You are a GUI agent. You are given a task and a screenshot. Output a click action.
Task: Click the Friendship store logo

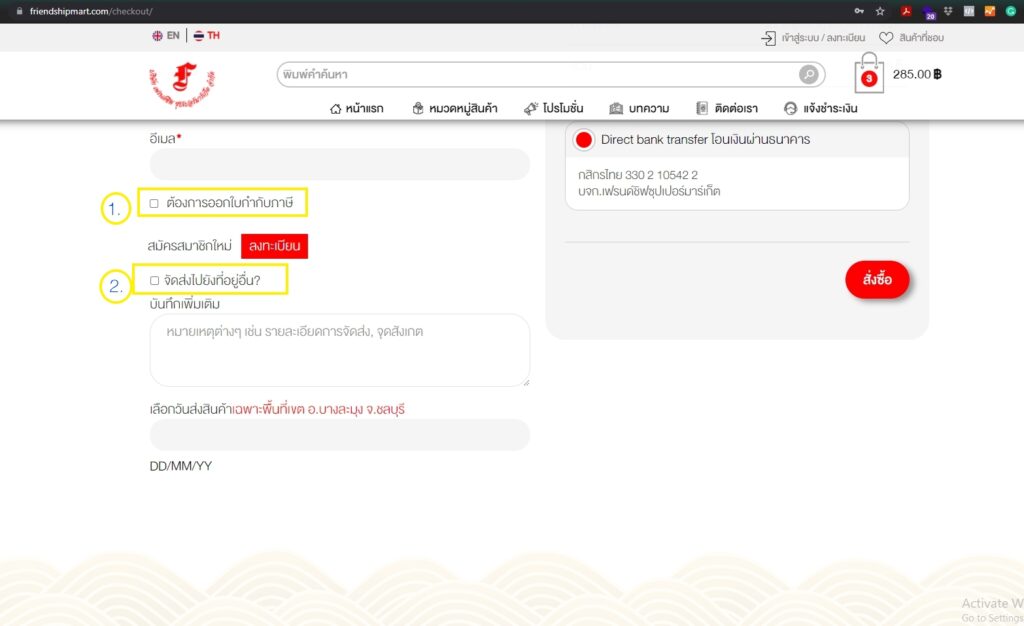tap(181, 85)
